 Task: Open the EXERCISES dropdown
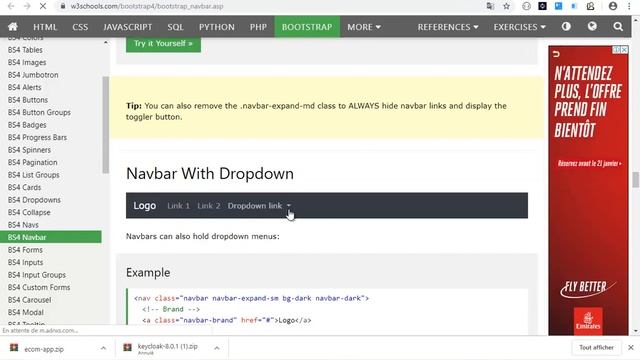point(519,27)
